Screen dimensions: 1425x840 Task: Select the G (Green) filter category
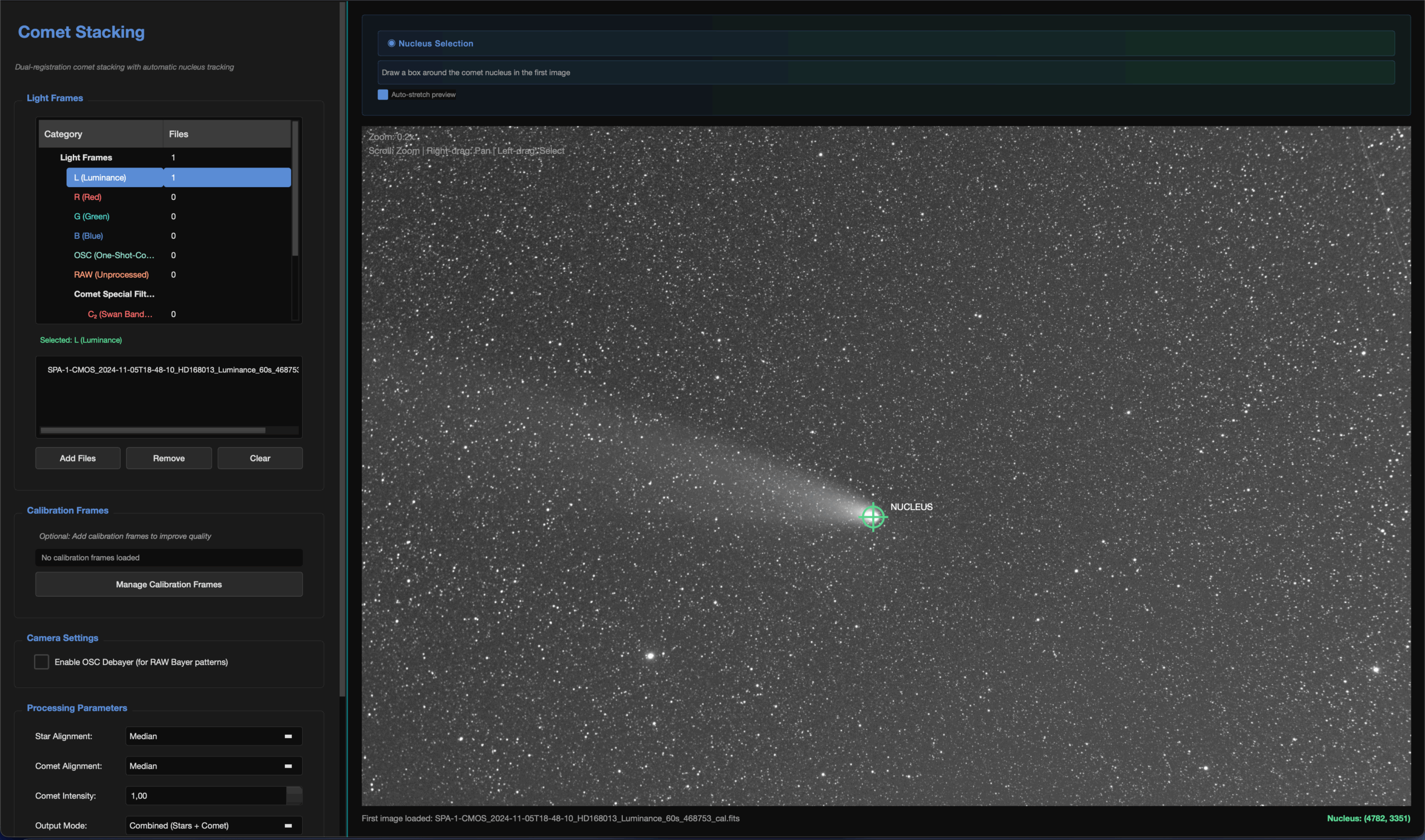point(91,216)
